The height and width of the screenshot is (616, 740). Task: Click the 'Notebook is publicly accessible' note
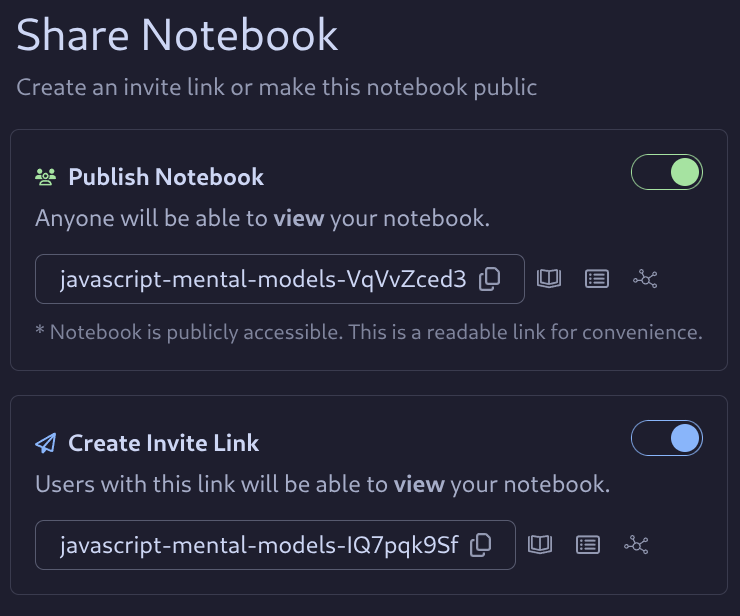pos(368,332)
